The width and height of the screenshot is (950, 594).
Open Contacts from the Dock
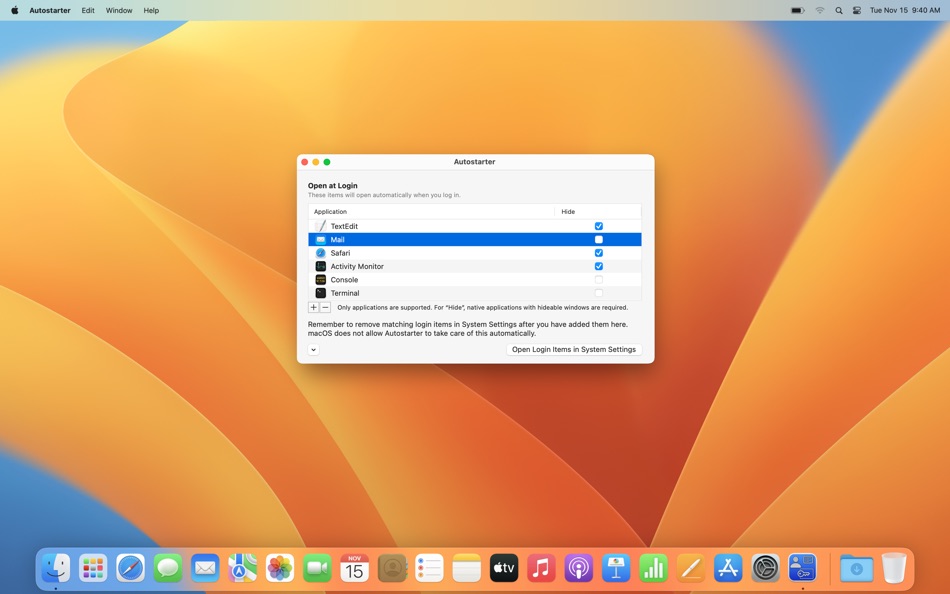tap(392, 569)
